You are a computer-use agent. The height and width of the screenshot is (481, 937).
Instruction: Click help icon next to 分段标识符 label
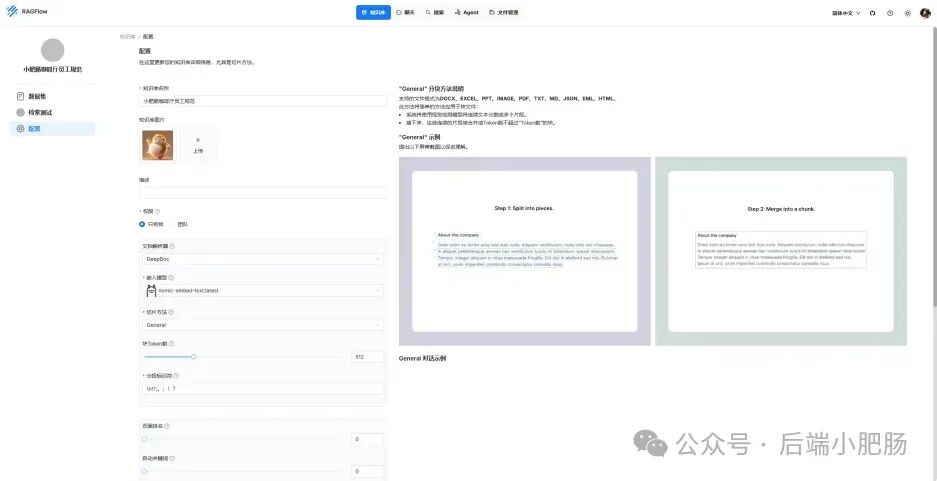click(176, 376)
